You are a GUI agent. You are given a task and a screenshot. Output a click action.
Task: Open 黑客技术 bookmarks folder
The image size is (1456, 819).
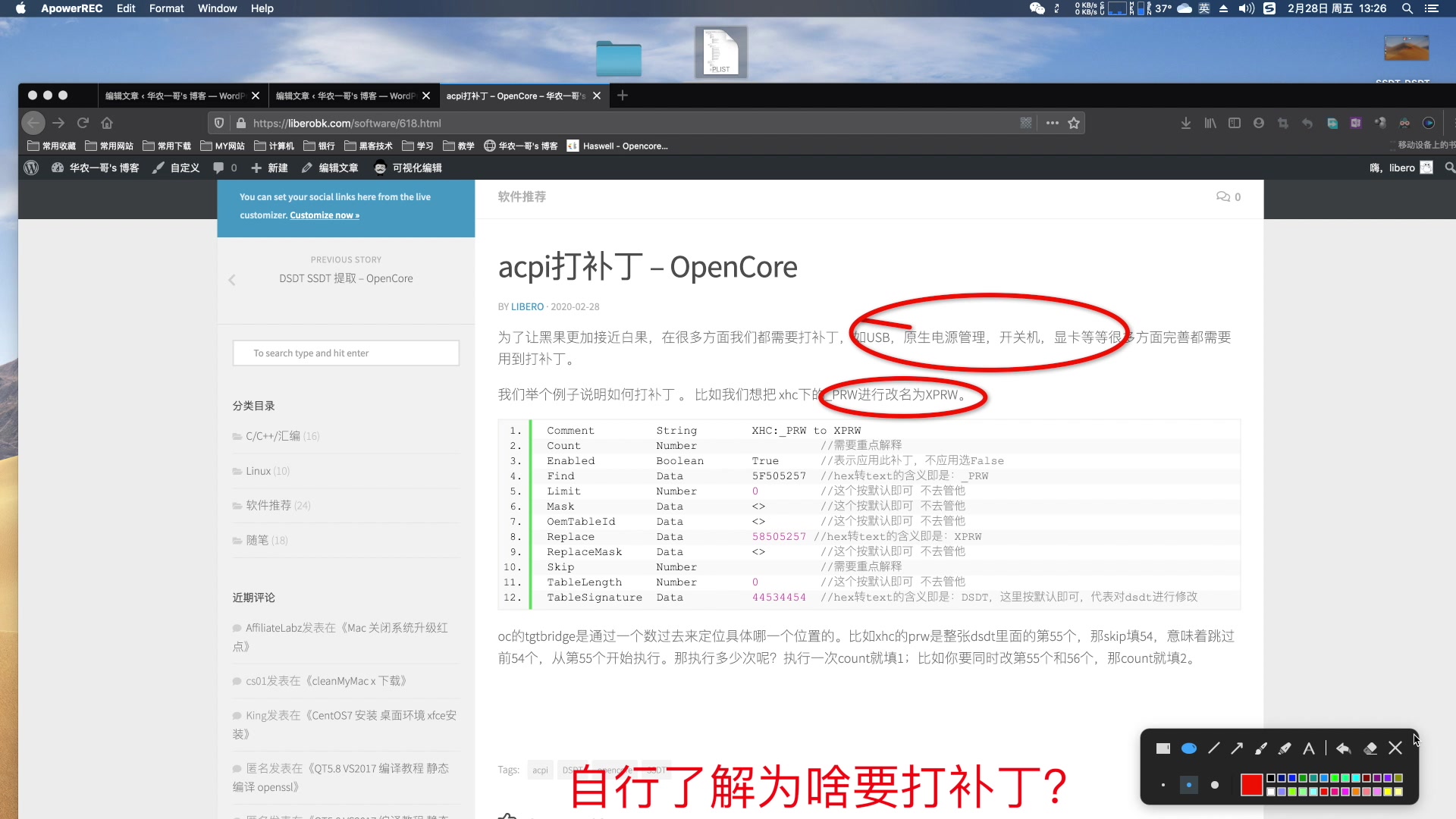coord(369,146)
